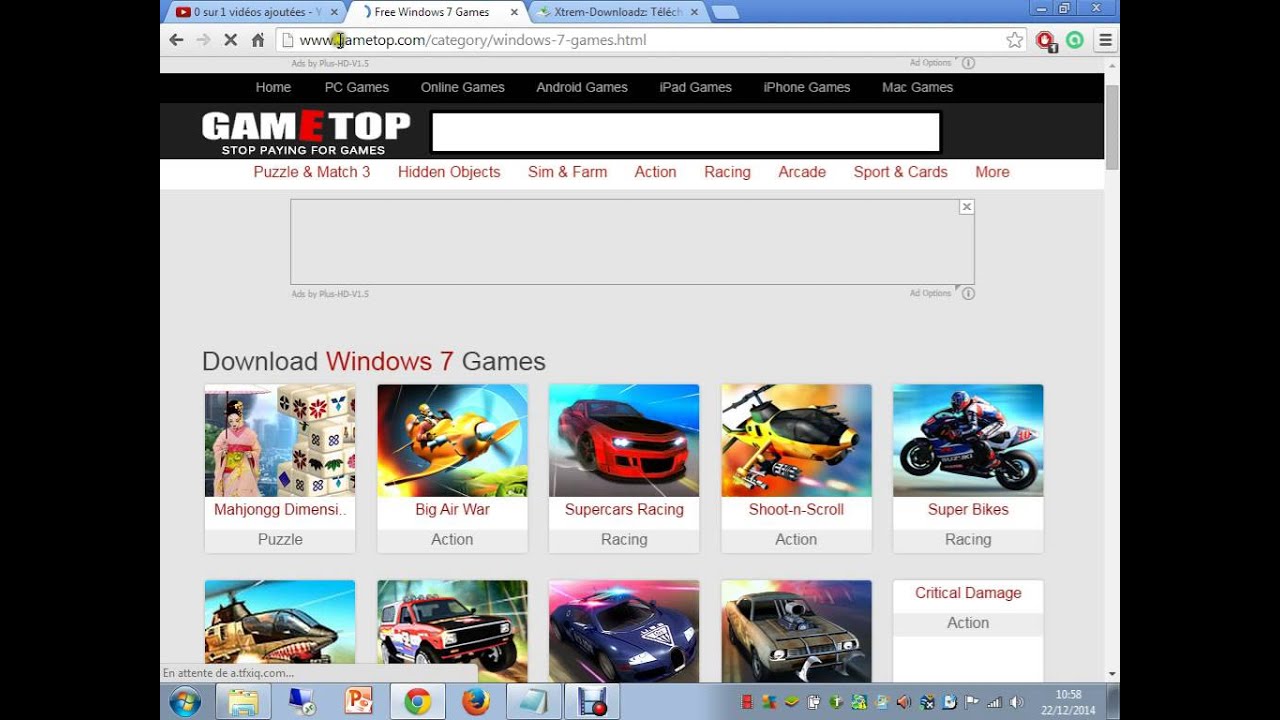The image size is (1280, 720).
Task: Open Android Games in the top navigation
Action: [x=582, y=87]
